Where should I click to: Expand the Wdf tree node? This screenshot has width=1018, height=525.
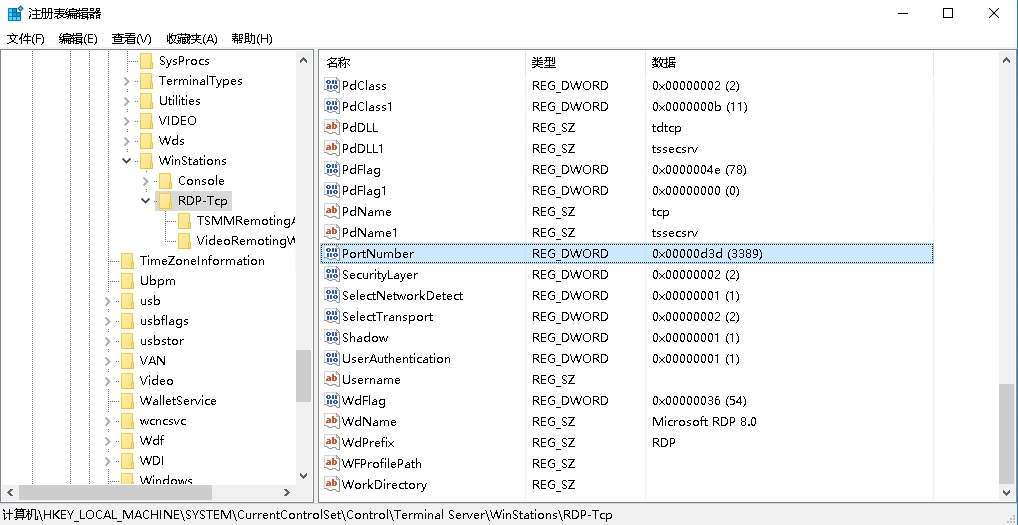[108, 441]
